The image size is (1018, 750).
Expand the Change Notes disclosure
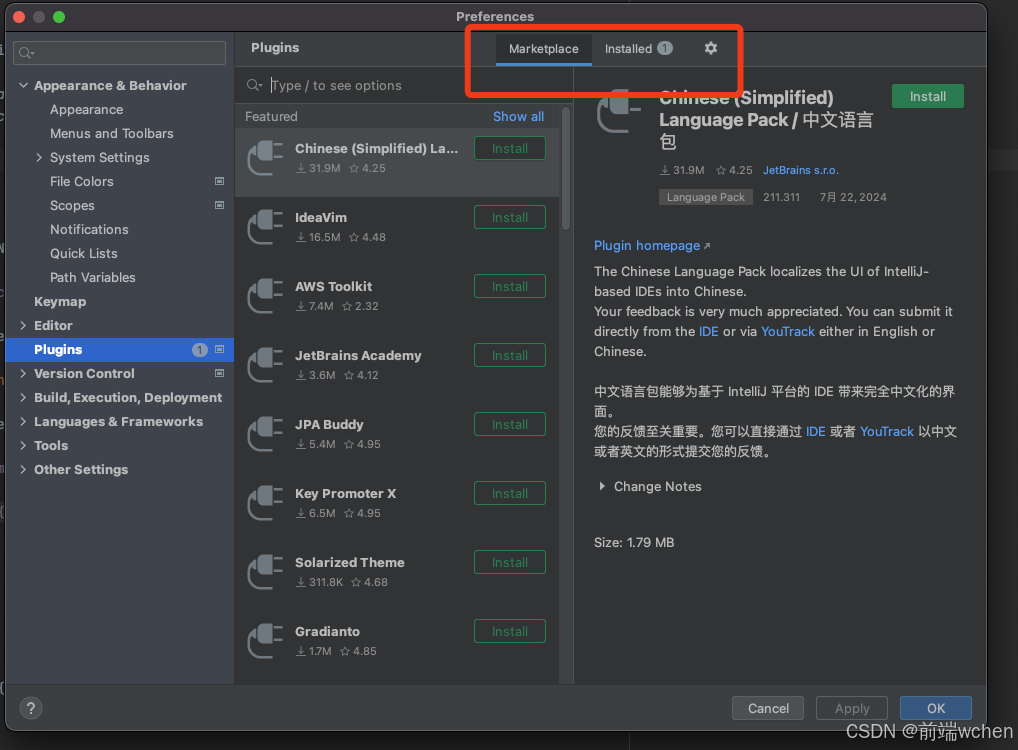[602, 486]
